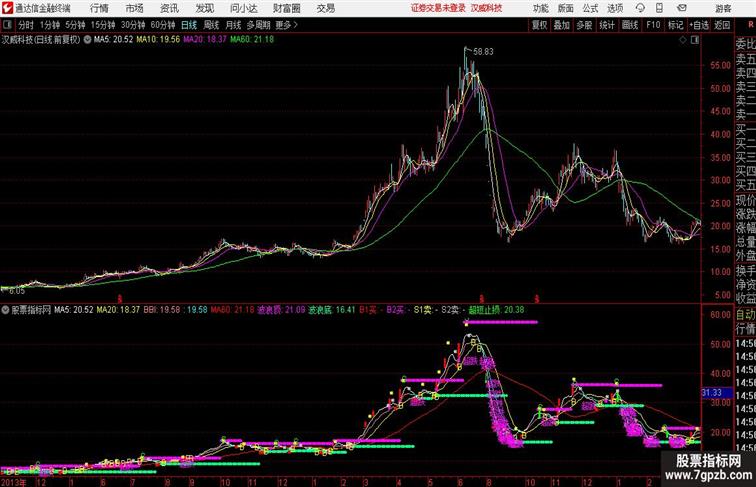Click the 复权 adjust-price button

pos(539,25)
